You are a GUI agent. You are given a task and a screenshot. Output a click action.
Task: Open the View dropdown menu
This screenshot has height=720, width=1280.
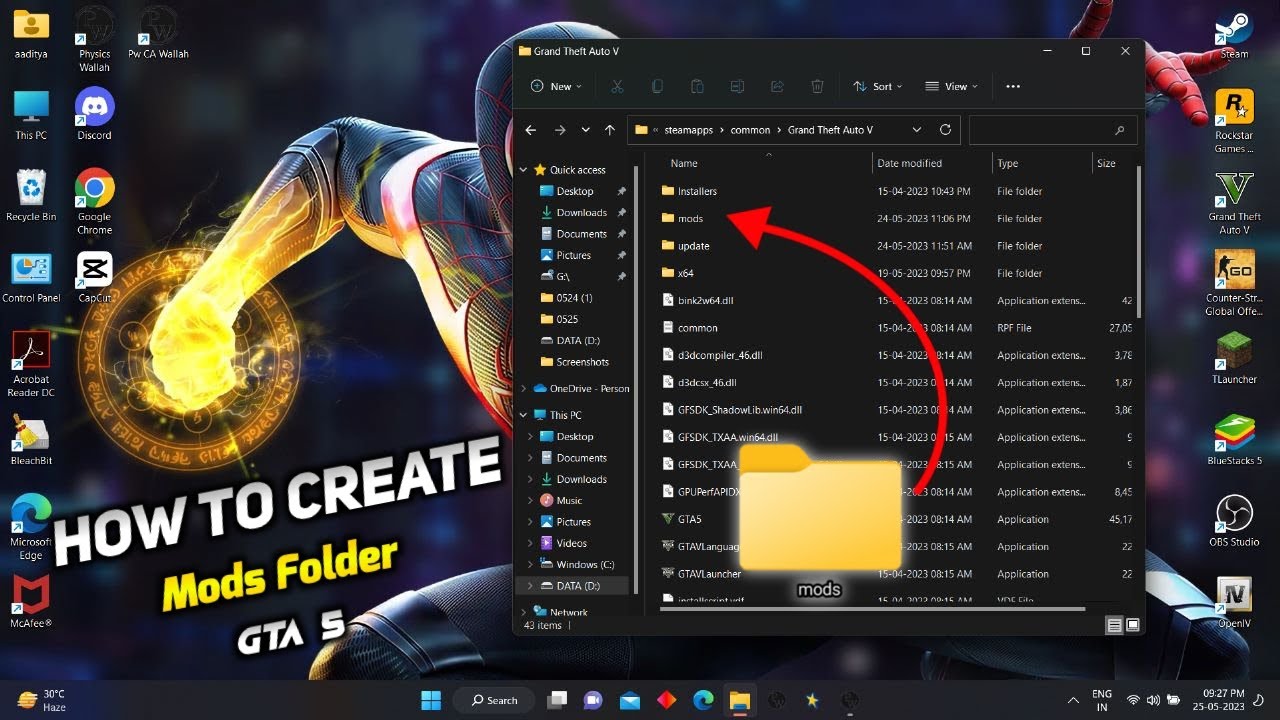point(951,86)
